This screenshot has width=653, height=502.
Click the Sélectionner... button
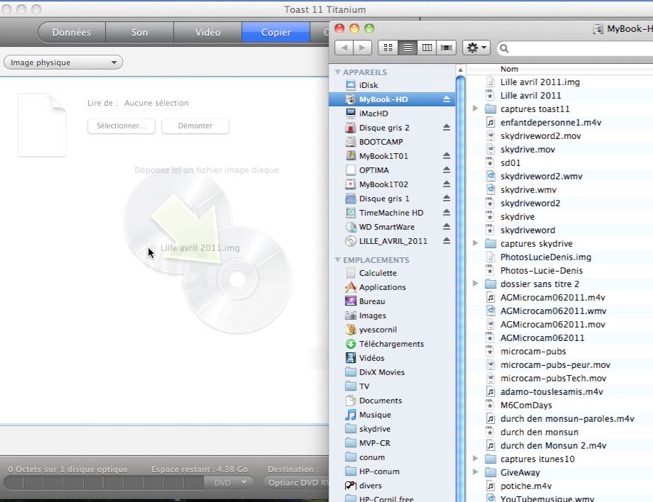coord(121,126)
